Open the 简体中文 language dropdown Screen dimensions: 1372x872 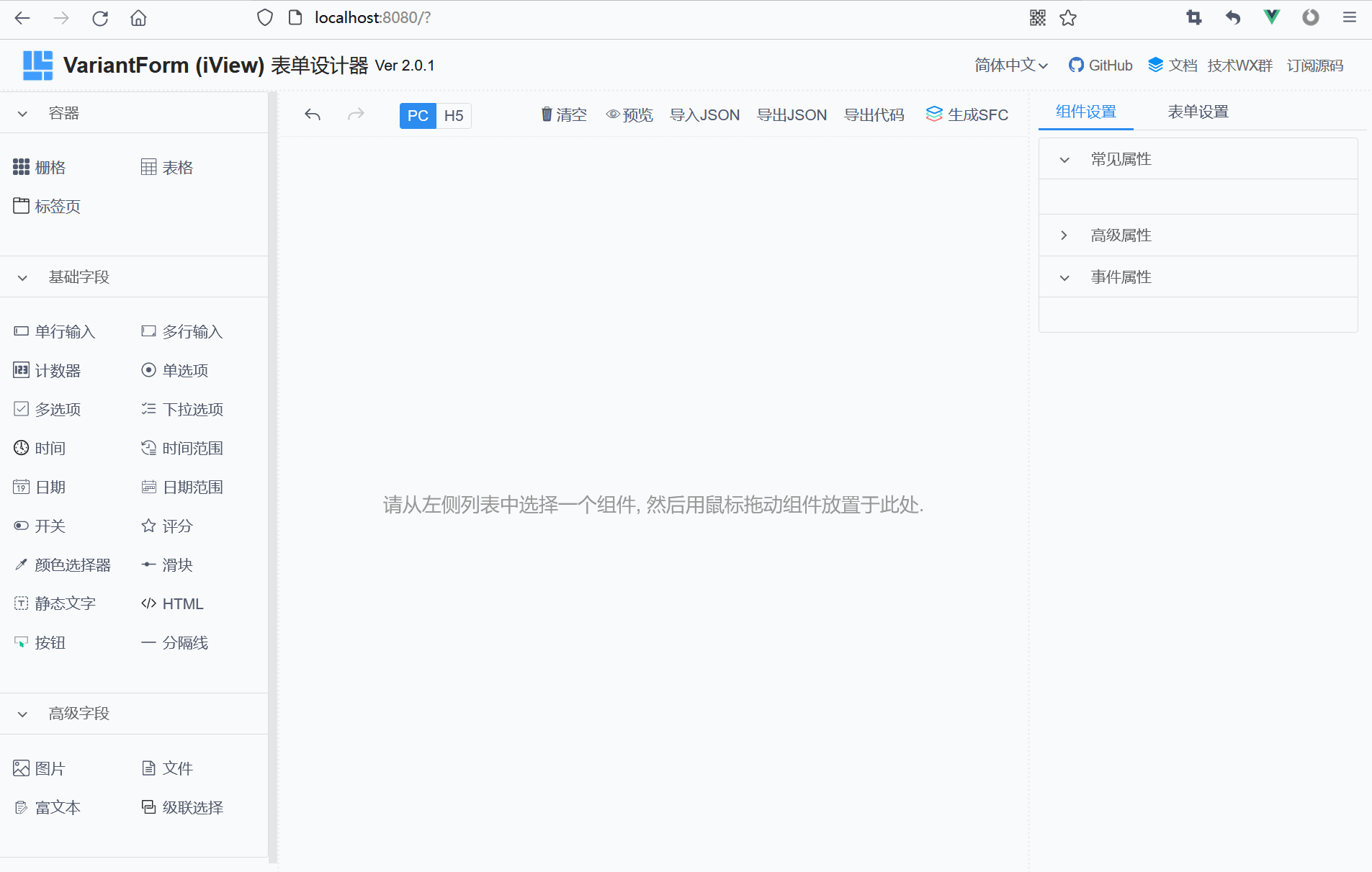pyautogui.click(x=1011, y=66)
